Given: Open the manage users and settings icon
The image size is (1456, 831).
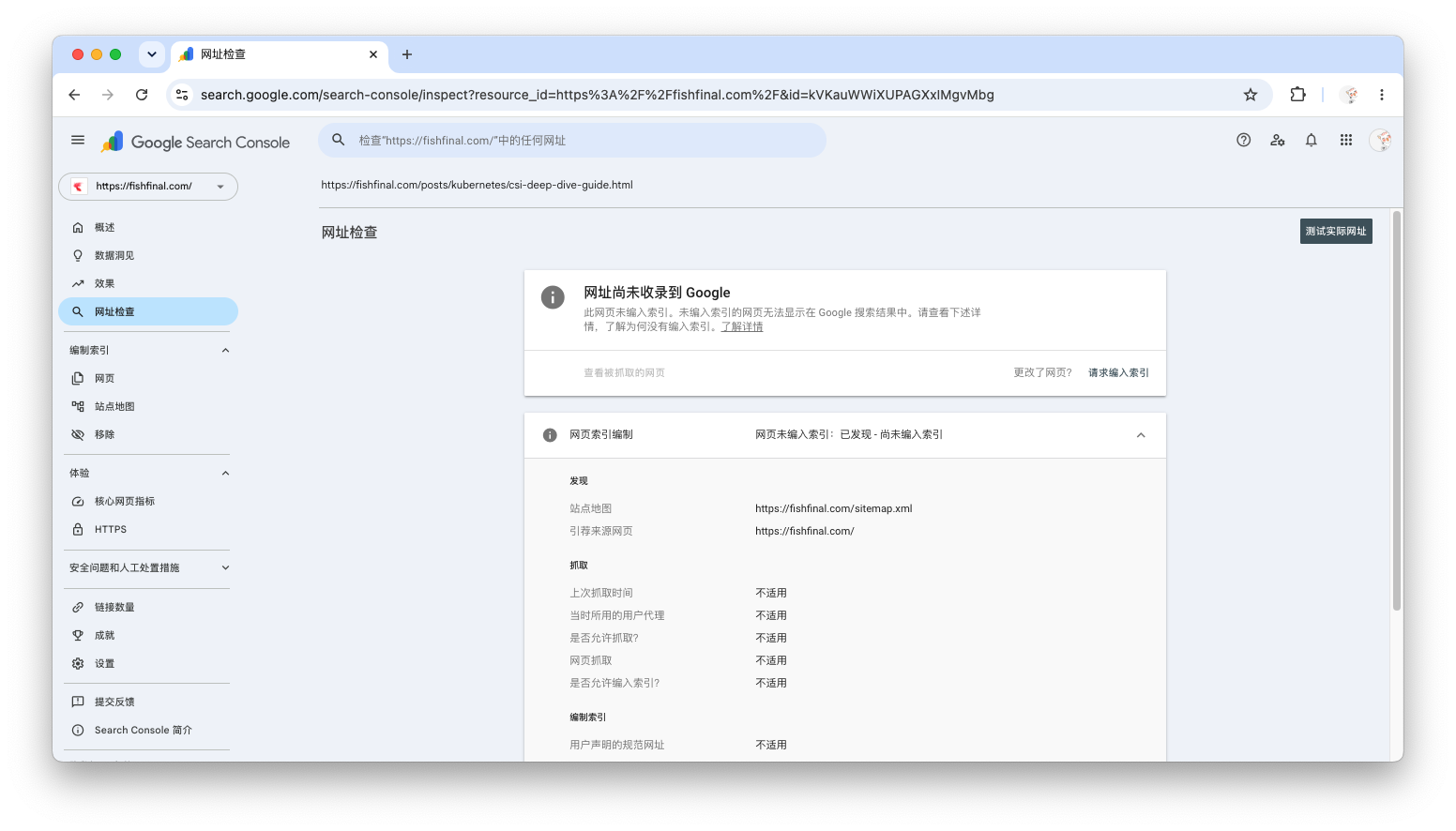Looking at the screenshot, I should point(1277,141).
